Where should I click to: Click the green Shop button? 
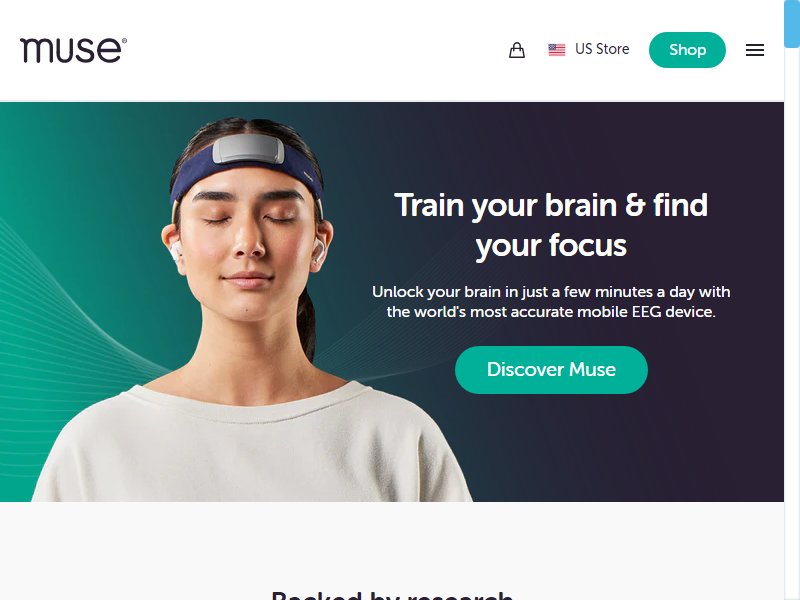tap(687, 50)
